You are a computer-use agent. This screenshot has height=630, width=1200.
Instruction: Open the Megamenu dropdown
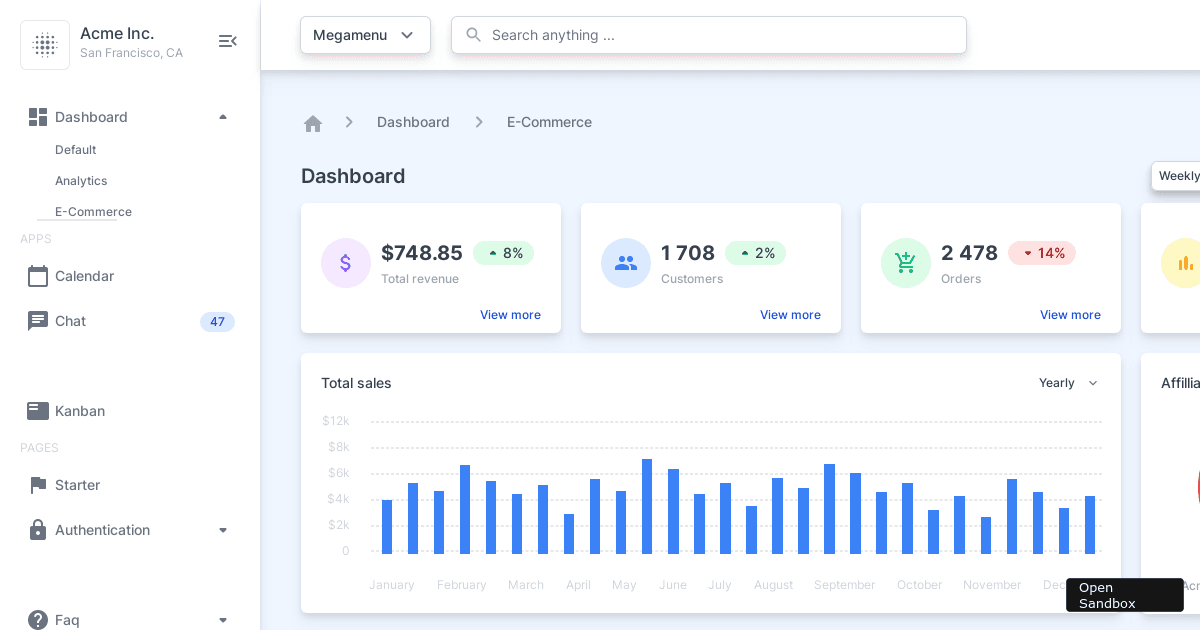click(x=365, y=35)
